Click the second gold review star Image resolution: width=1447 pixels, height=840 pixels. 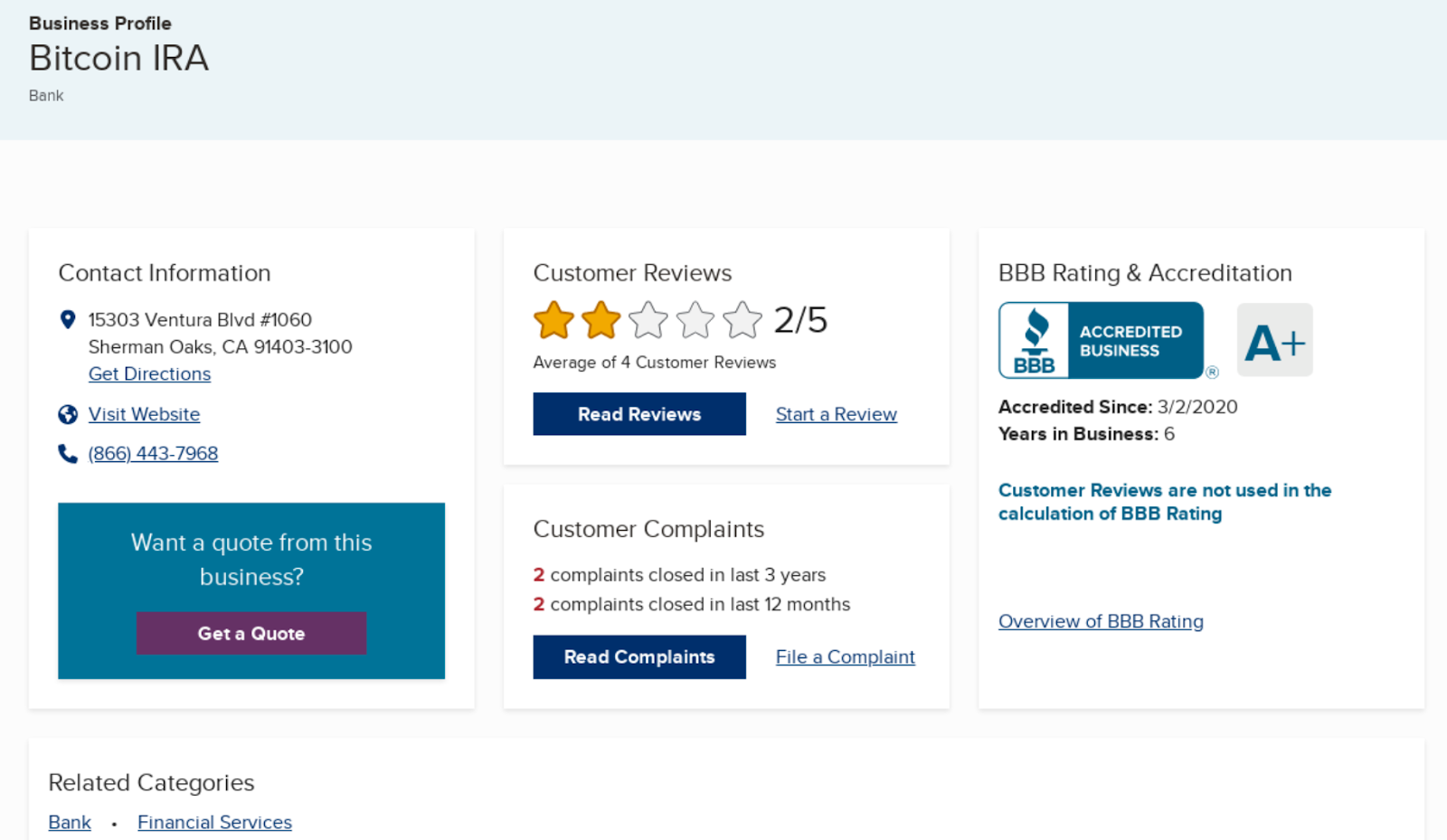pyautogui.click(x=601, y=320)
